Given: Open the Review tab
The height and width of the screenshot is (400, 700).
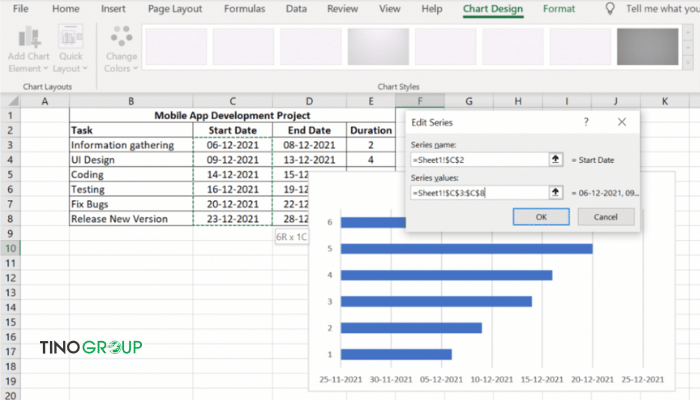Looking at the screenshot, I should pos(342,8).
